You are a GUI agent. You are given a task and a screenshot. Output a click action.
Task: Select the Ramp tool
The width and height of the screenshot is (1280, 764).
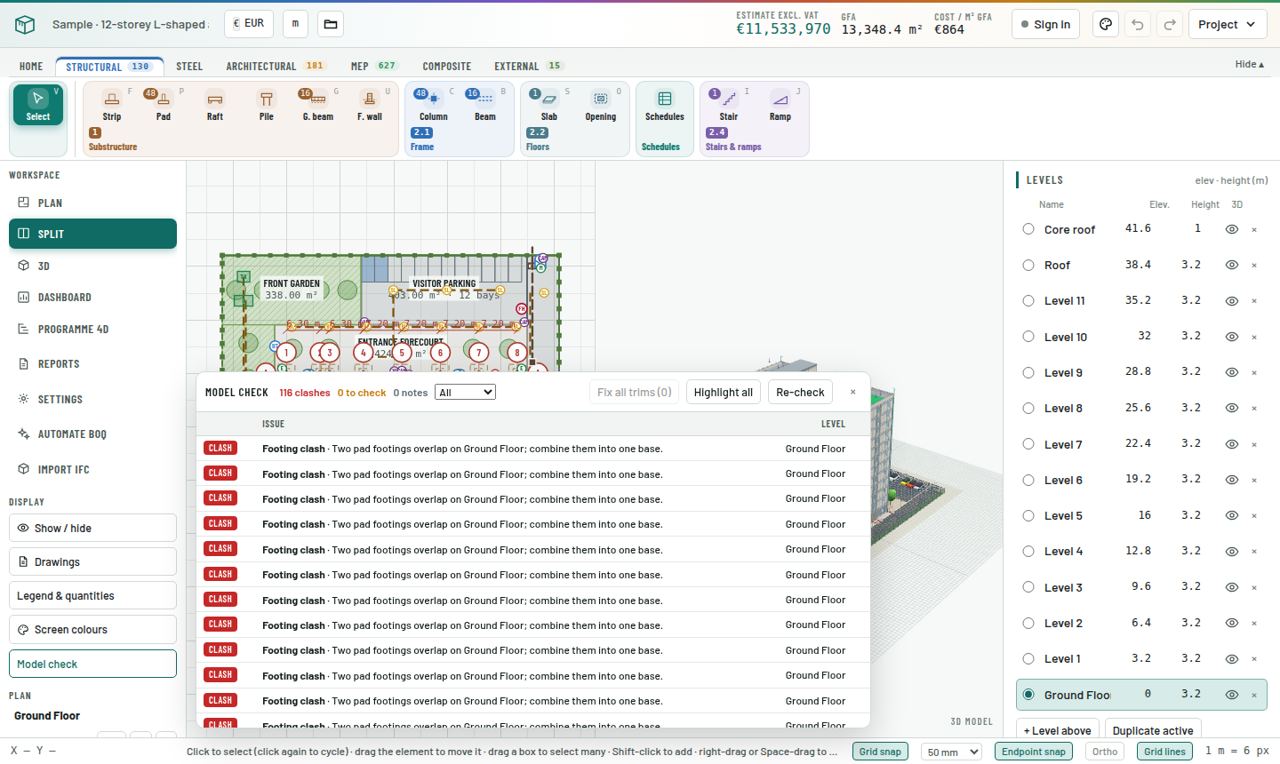tap(780, 106)
